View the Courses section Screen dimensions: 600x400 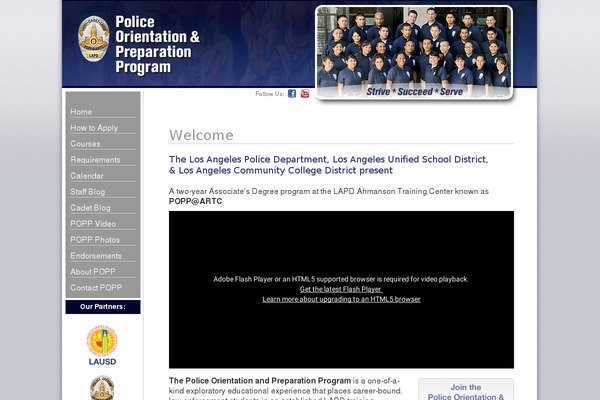coord(85,144)
